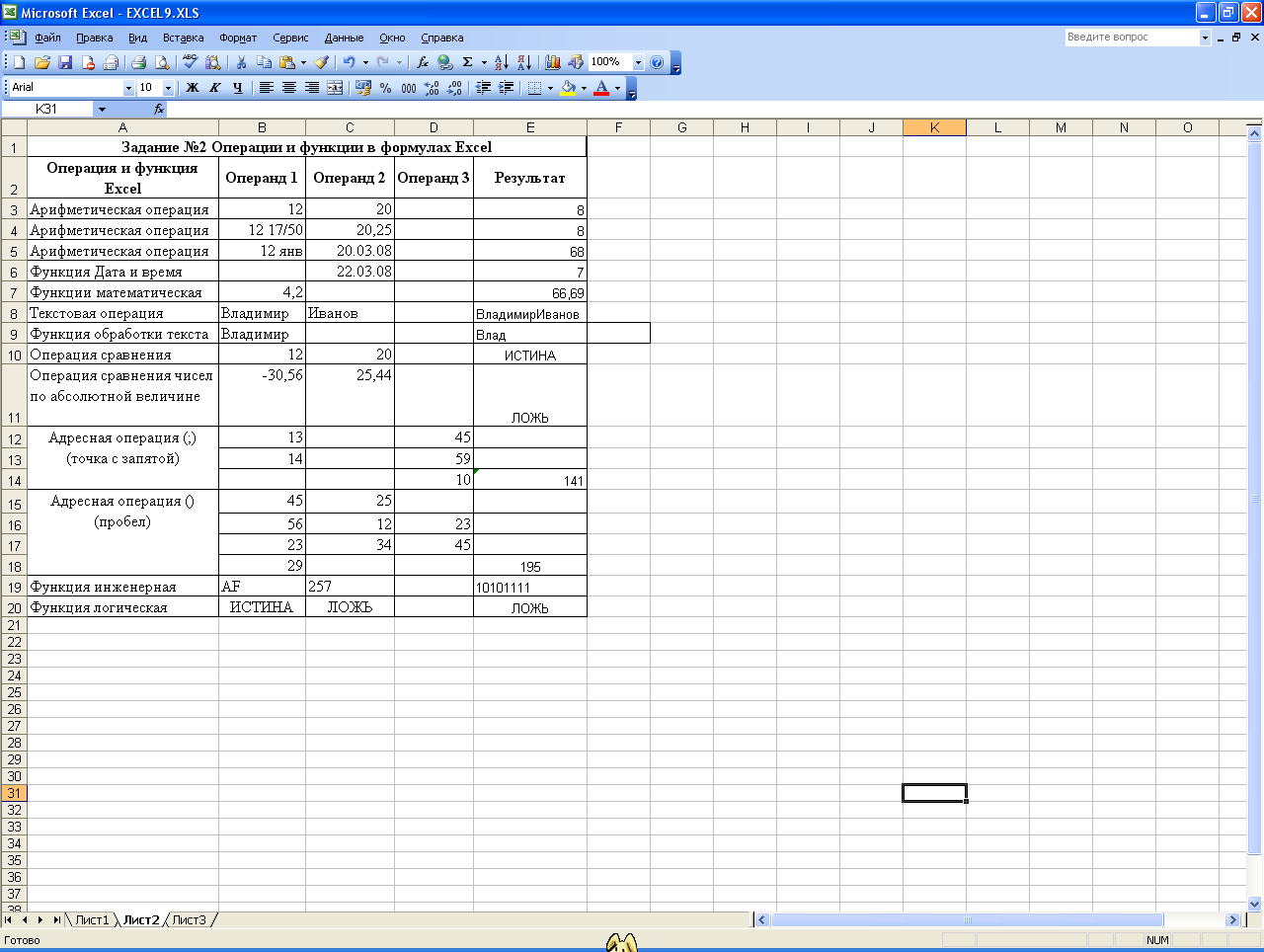1264x952 pixels.
Task: Open the Формат menu
Action: tap(238, 38)
